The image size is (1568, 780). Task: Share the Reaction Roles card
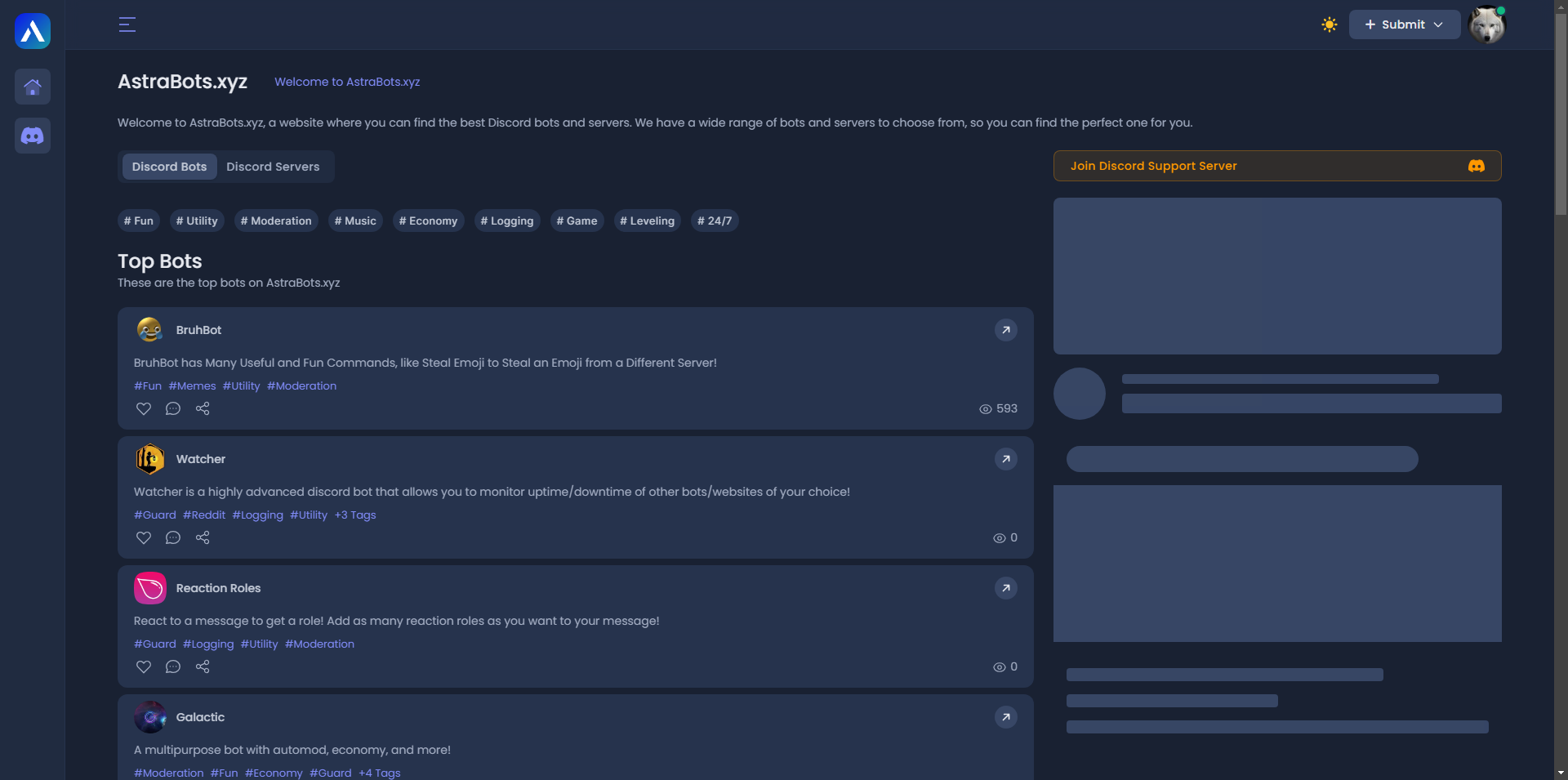203,666
